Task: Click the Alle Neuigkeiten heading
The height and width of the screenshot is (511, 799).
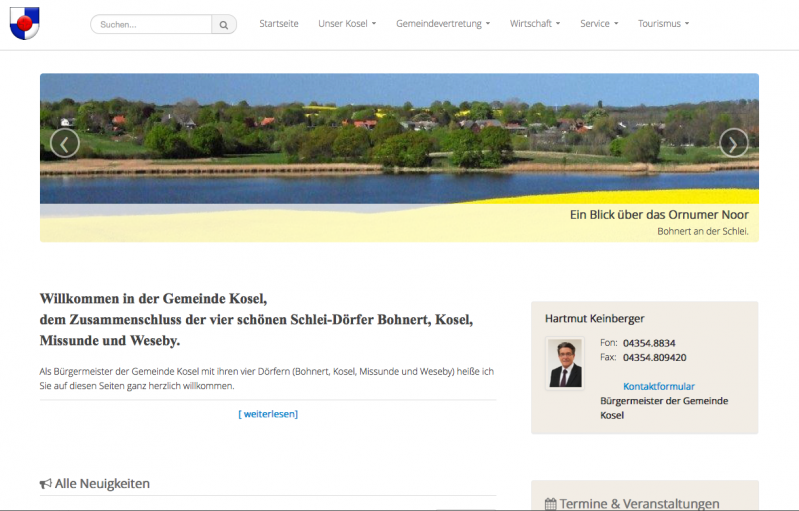Action: coord(102,484)
